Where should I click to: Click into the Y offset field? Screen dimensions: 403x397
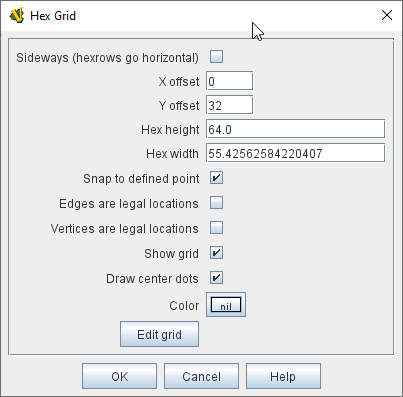pyautogui.click(x=229, y=105)
